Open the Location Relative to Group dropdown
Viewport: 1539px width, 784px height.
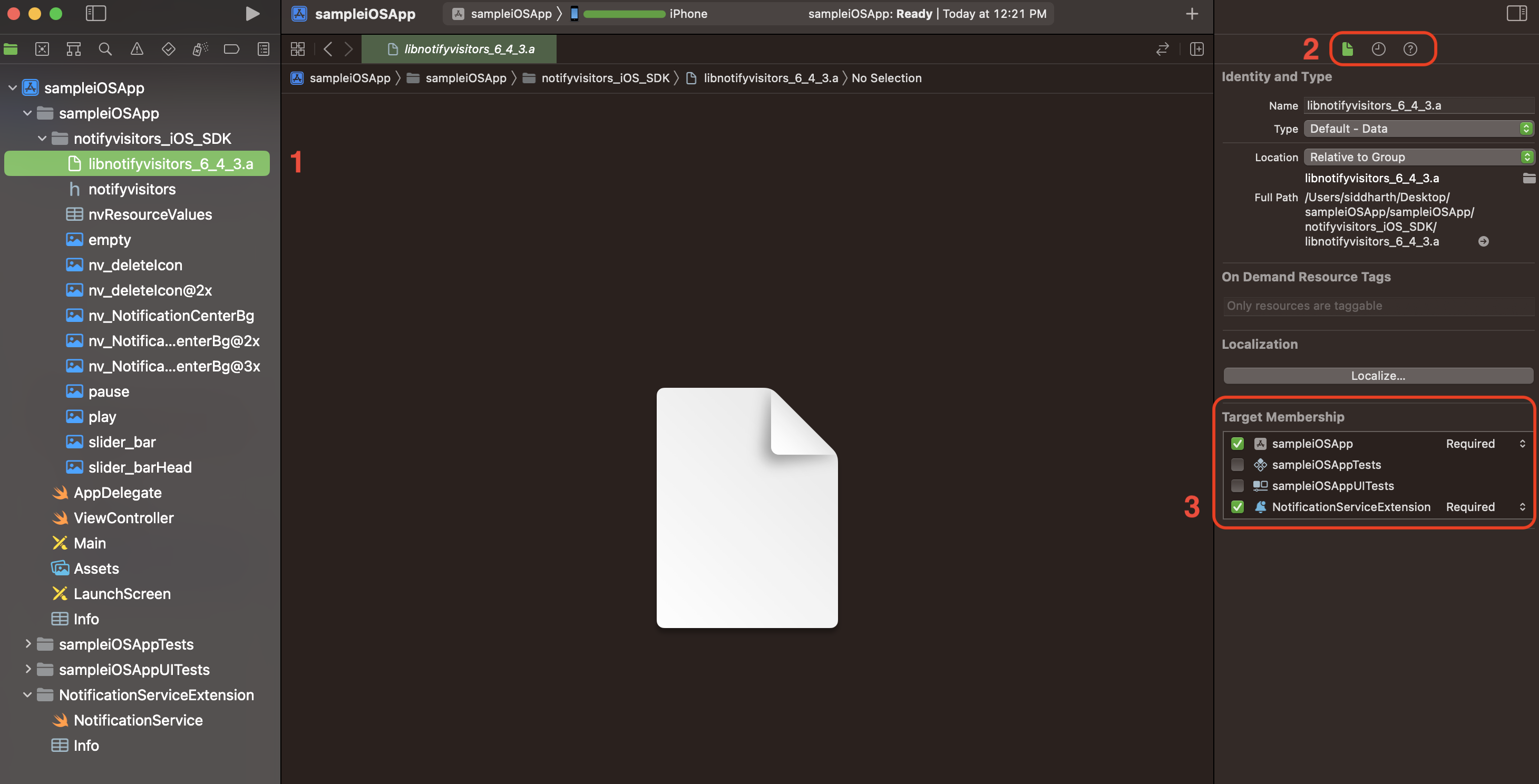1418,157
